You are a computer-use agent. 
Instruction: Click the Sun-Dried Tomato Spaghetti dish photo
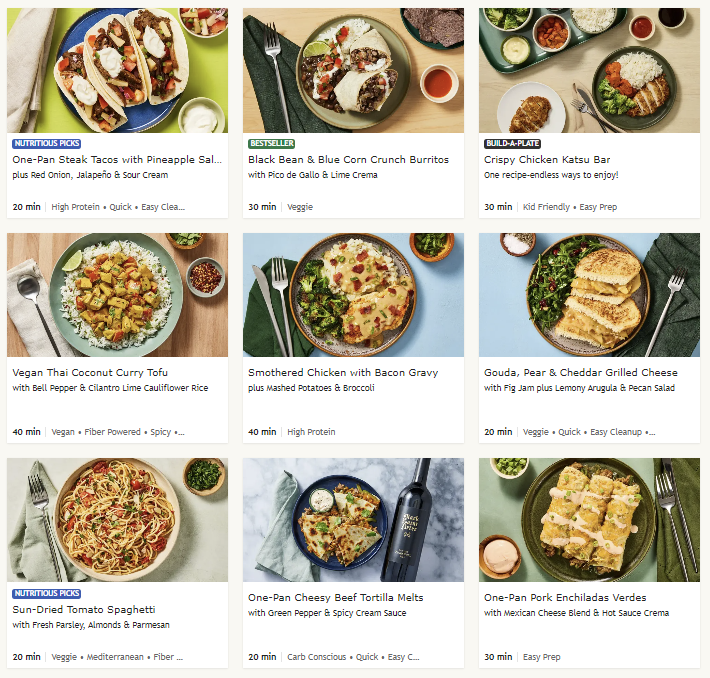(117, 520)
